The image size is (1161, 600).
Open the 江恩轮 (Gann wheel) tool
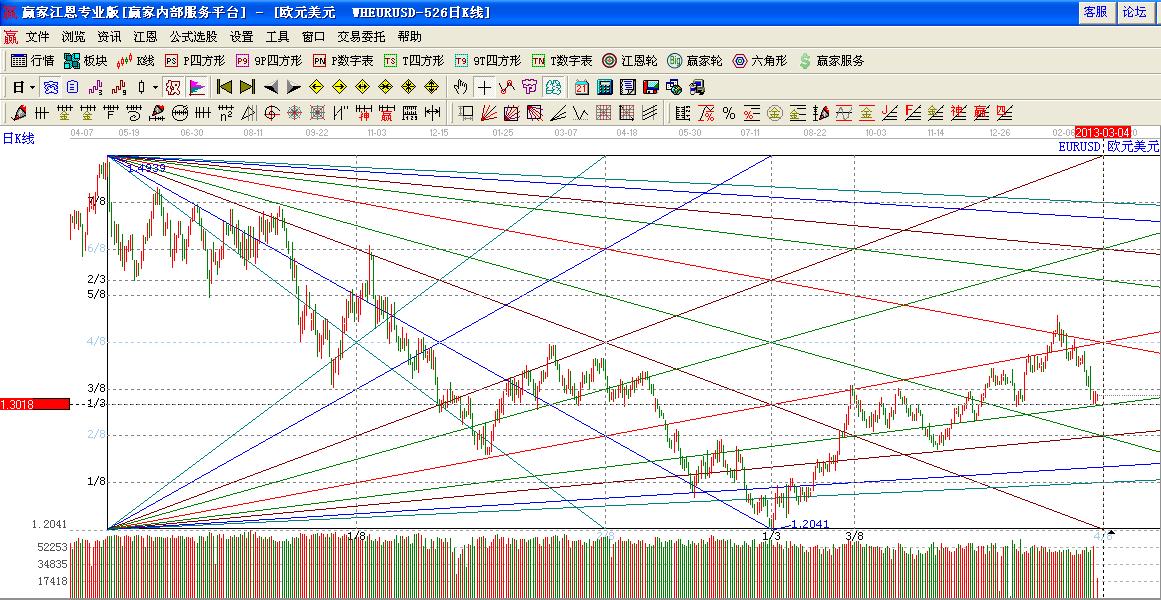coord(629,61)
